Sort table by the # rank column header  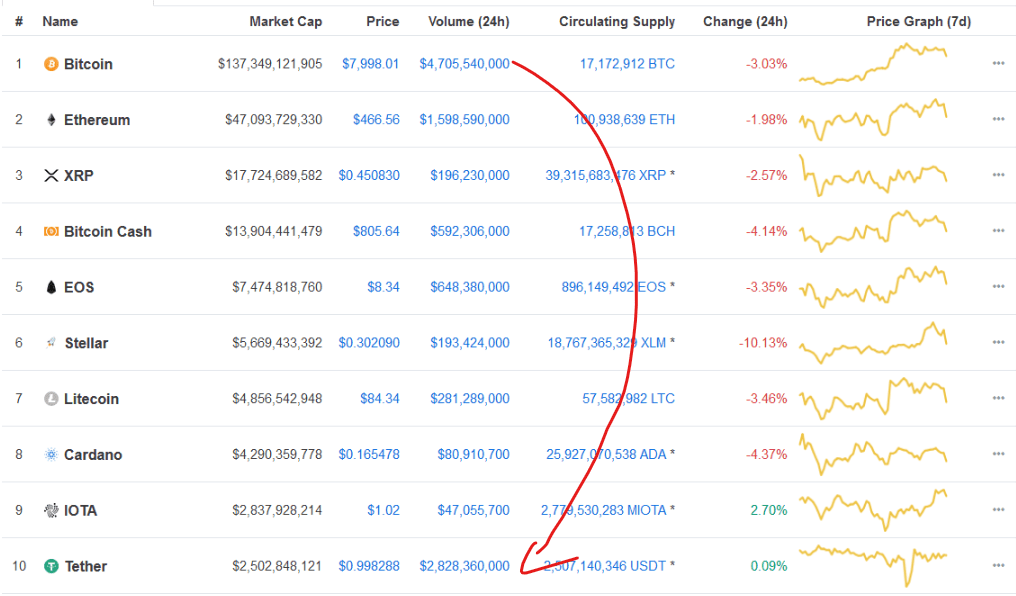point(19,21)
